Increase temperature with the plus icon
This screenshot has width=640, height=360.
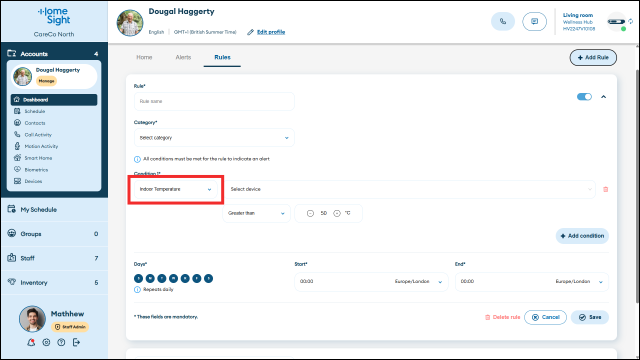[337, 213]
